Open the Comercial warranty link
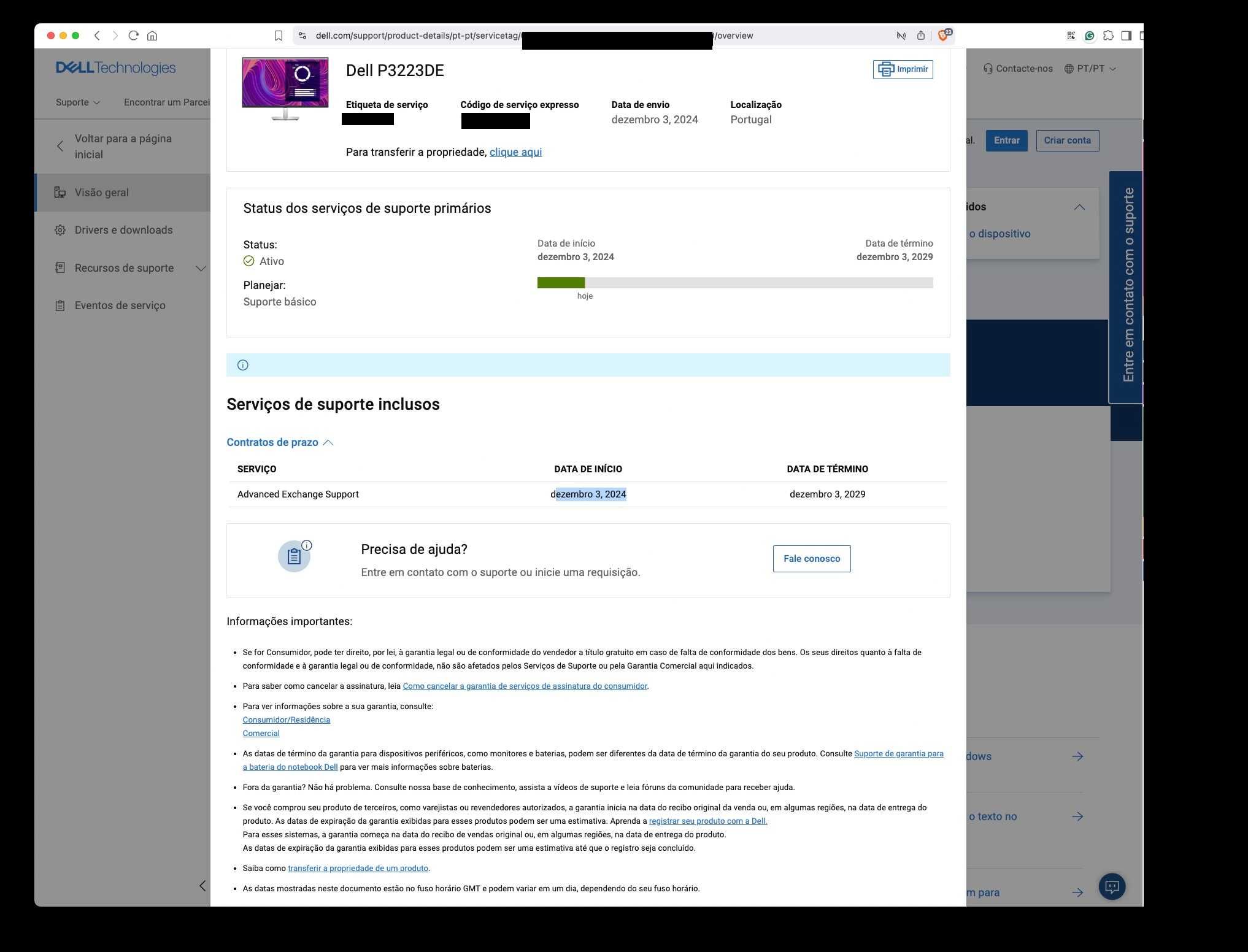The width and height of the screenshot is (1248, 952). coord(261,734)
